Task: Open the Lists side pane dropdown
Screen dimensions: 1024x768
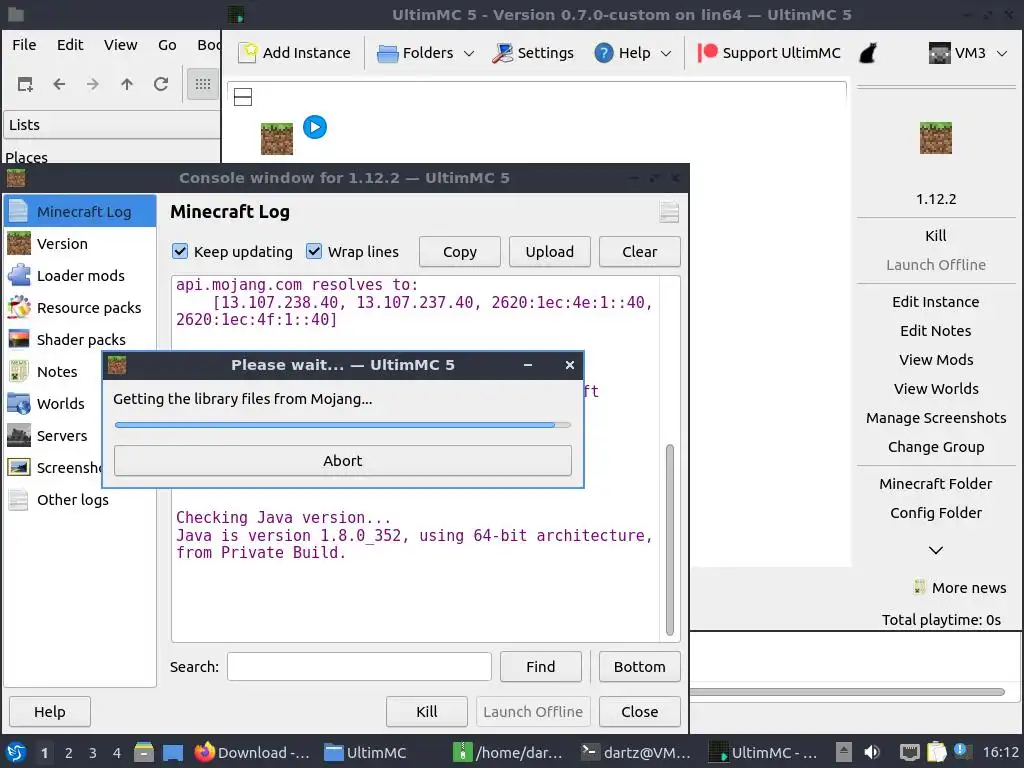Action: (x=112, y=125)
